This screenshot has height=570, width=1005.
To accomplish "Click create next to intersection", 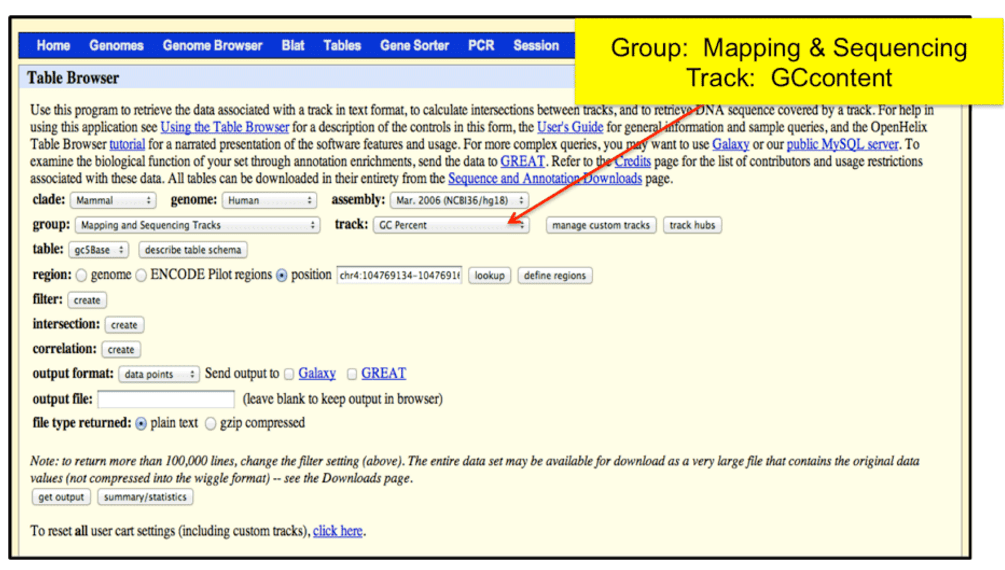I will tap(124, 325).
